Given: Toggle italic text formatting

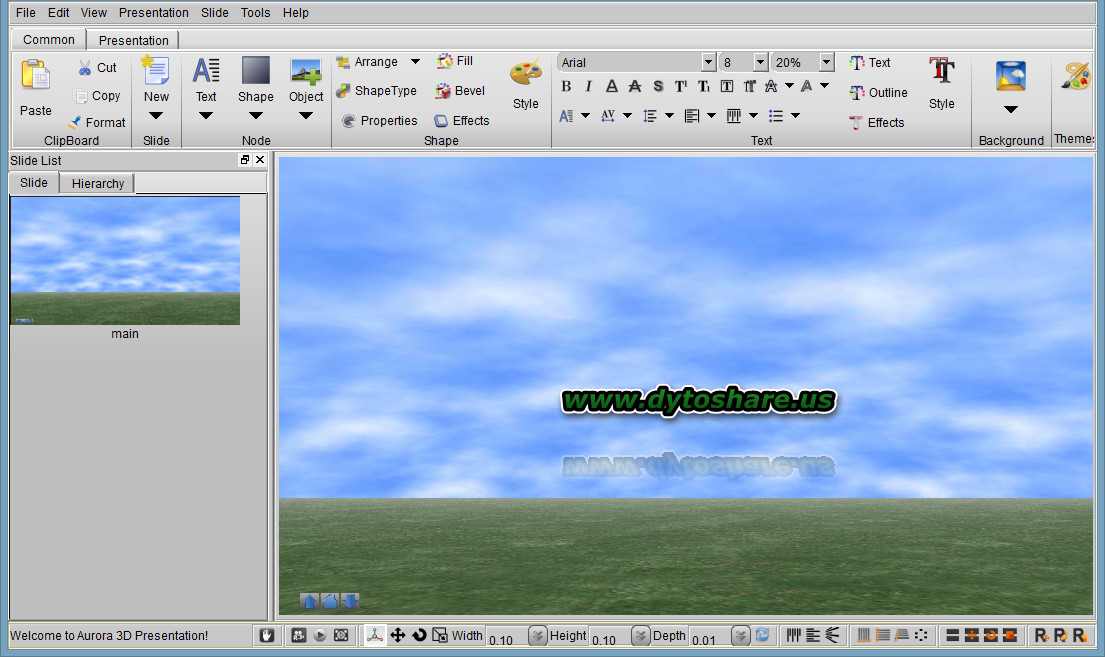Looking at the screenshot, I should 588,86.
